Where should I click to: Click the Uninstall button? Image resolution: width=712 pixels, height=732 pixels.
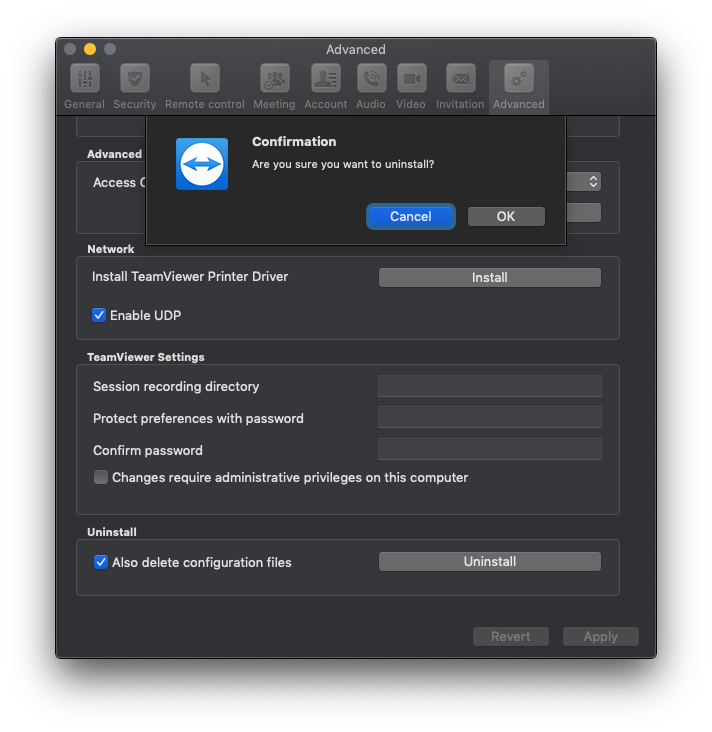[x=490, y=562]
